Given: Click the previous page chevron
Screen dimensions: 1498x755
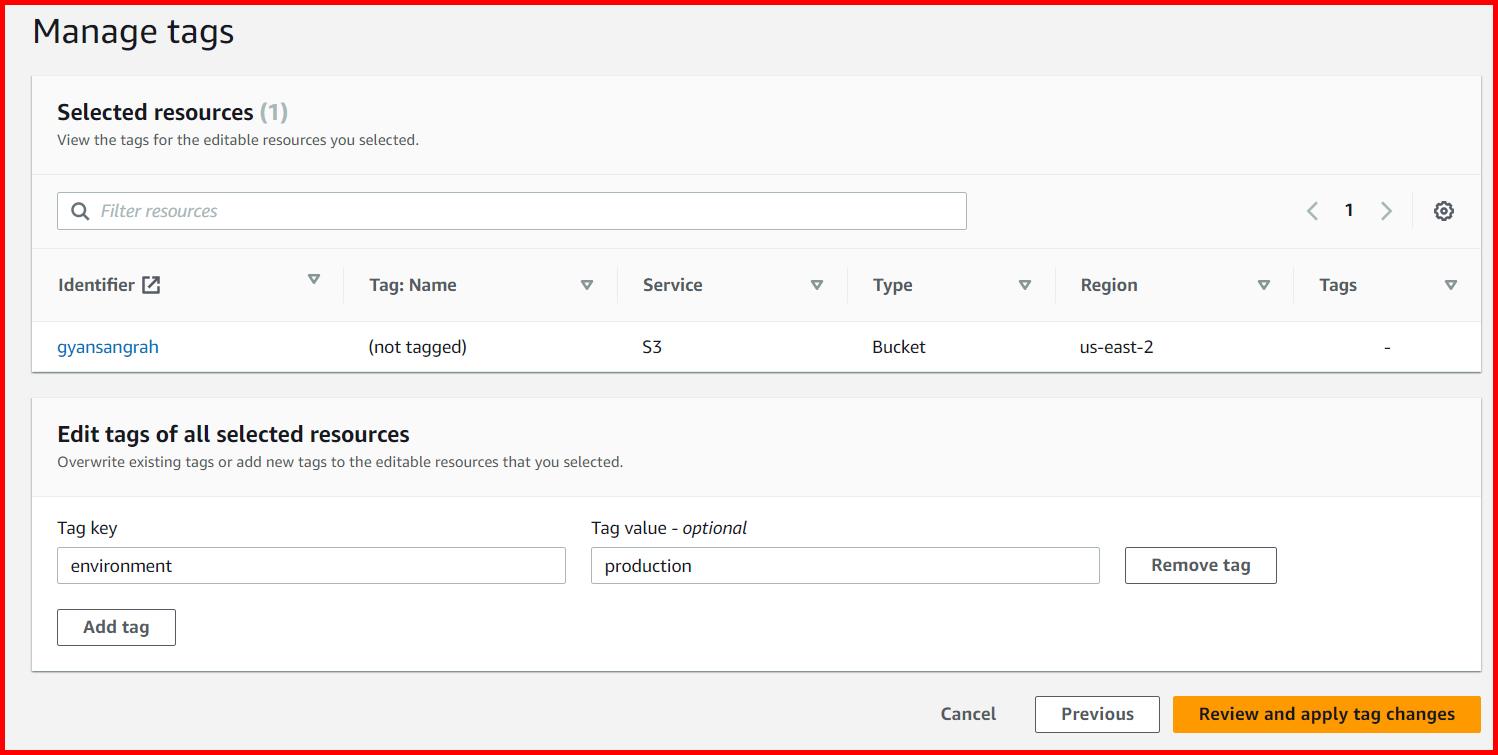Looking at the screenshot, I should (1312, 211).
